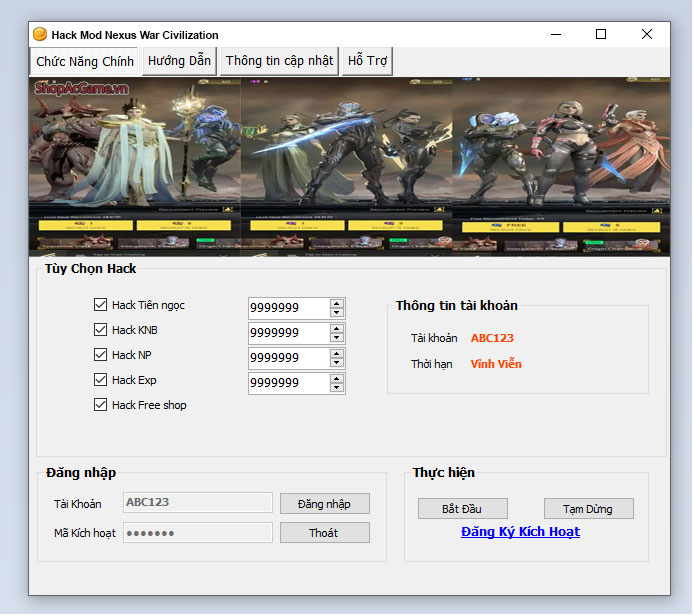Decrease the Hack Exp spinner value
The image size is (693, 616).
[337, 388]
